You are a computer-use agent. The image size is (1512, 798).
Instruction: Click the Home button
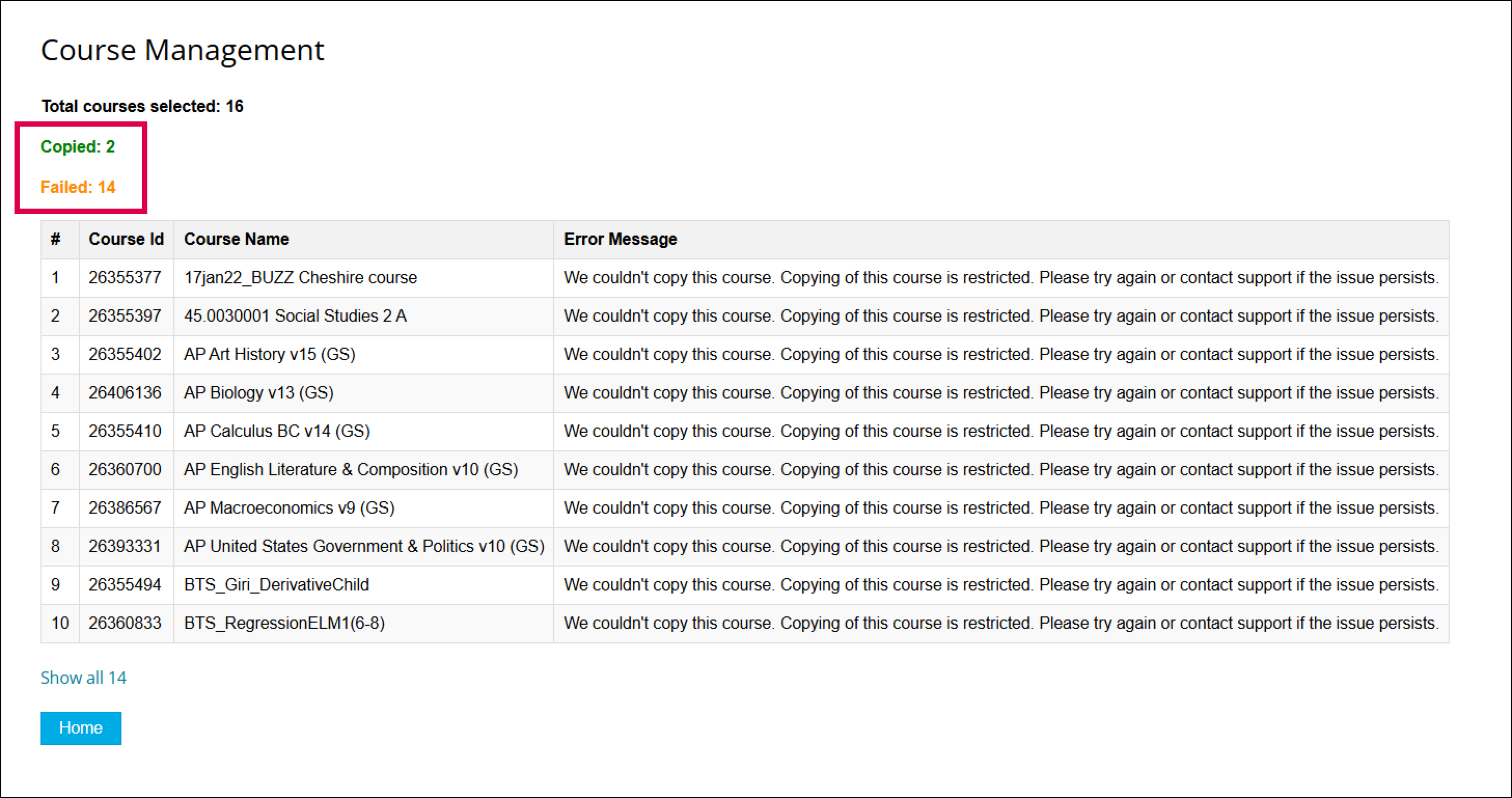(x=80, y=727)
